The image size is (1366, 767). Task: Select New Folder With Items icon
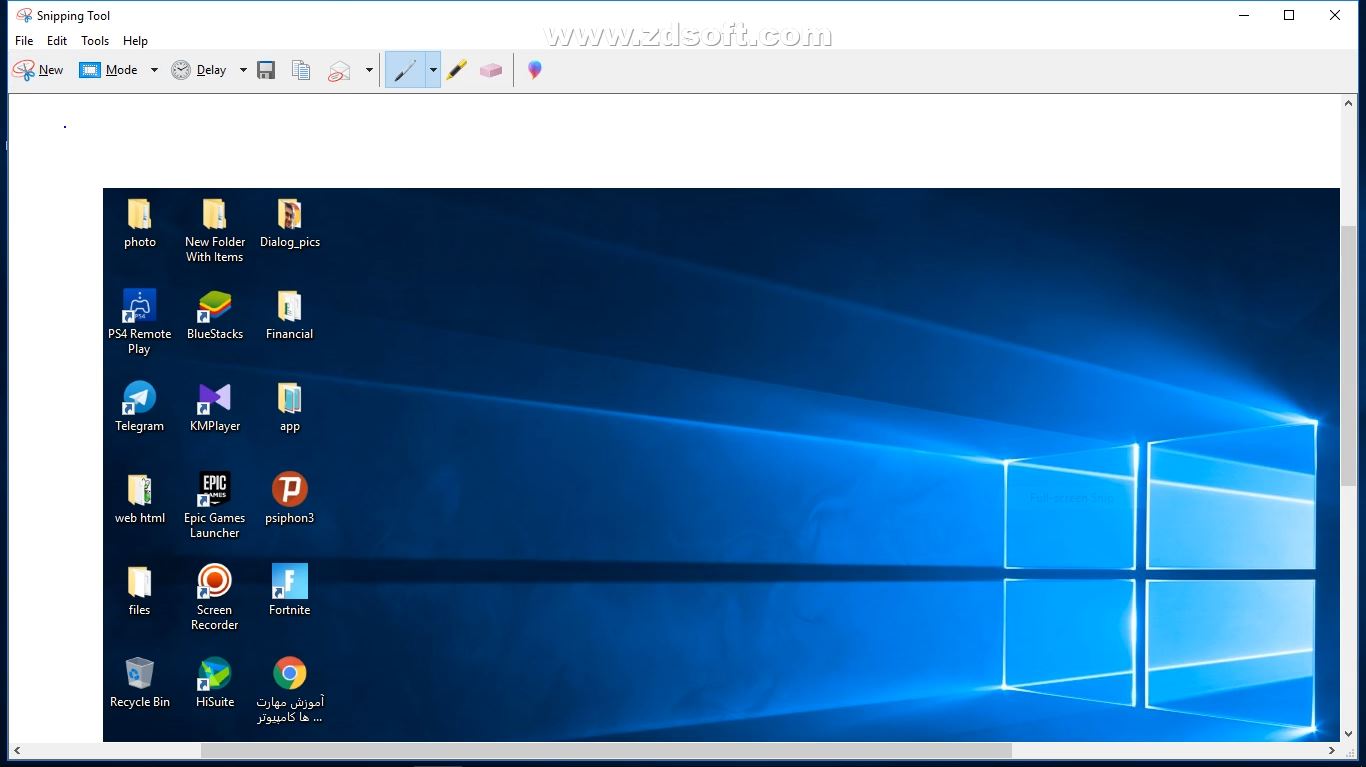215,231
